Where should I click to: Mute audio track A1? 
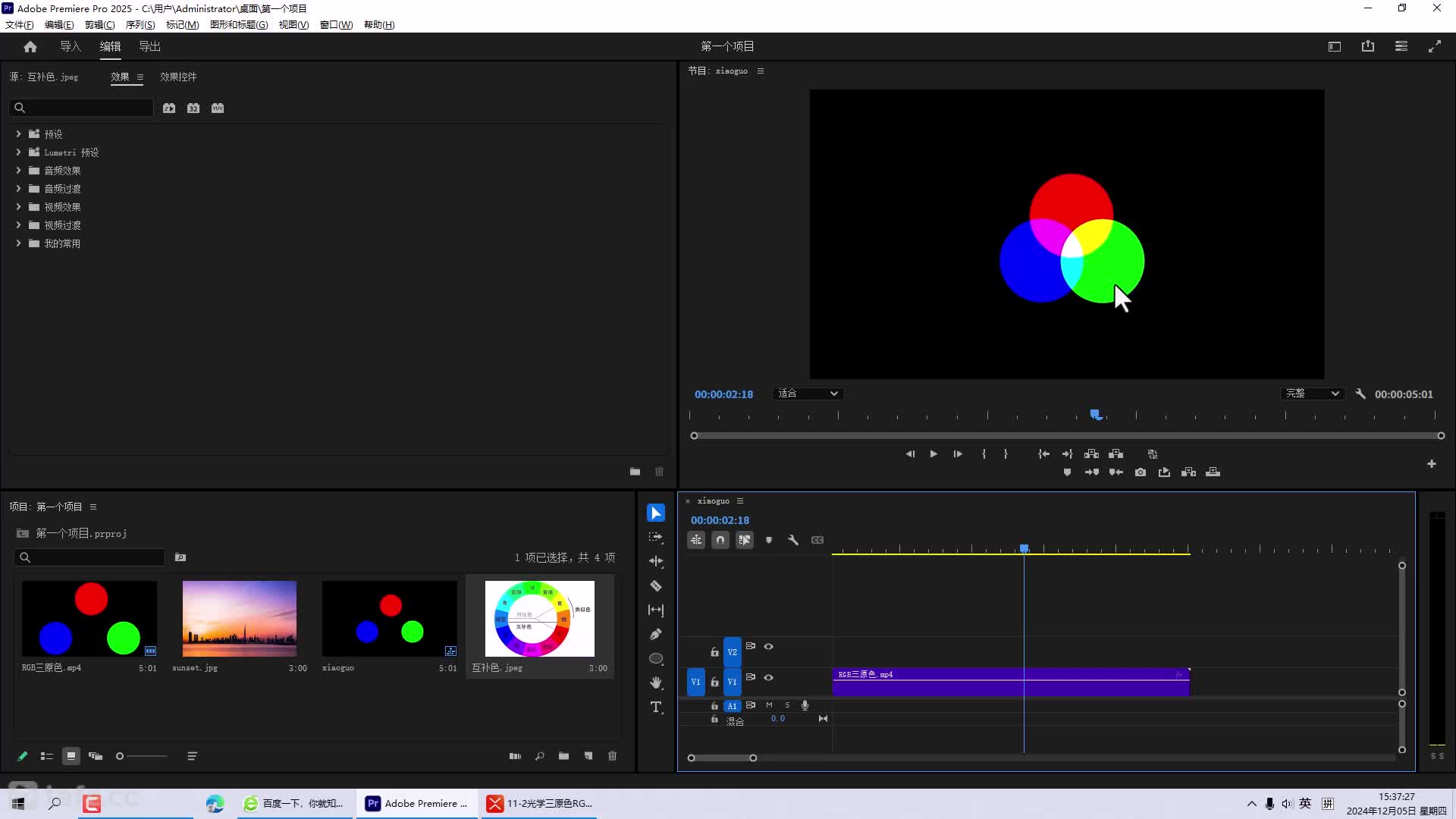(769, 705)
